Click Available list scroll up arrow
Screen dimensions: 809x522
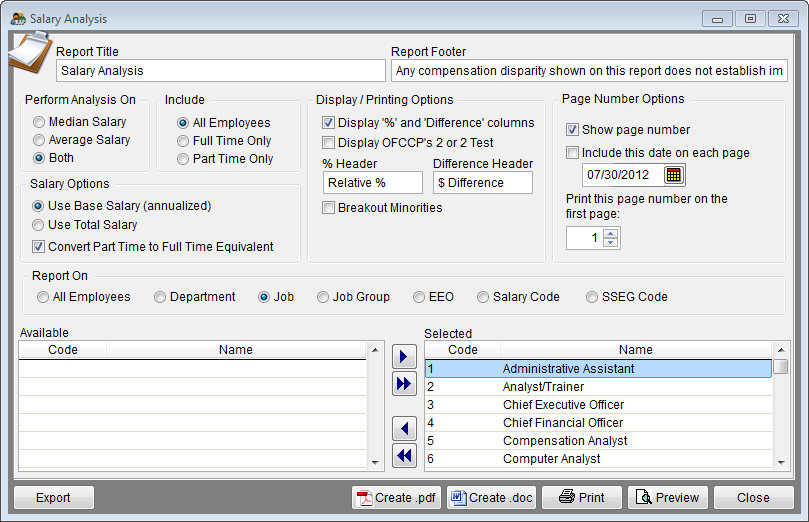375,350
